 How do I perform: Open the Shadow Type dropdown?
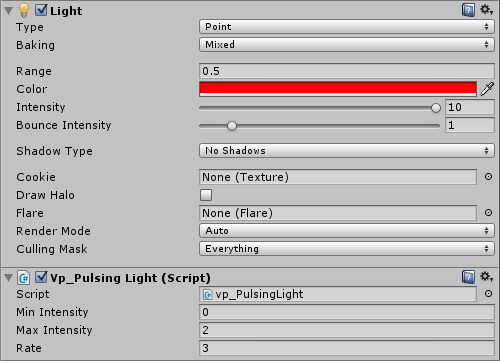coord(347,151)
